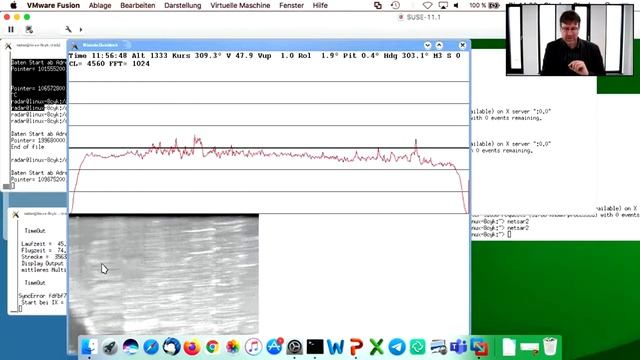The image size is (640, 360).
Task: Open Microsoft Teams from the dock
Action: tap(458, 347)
